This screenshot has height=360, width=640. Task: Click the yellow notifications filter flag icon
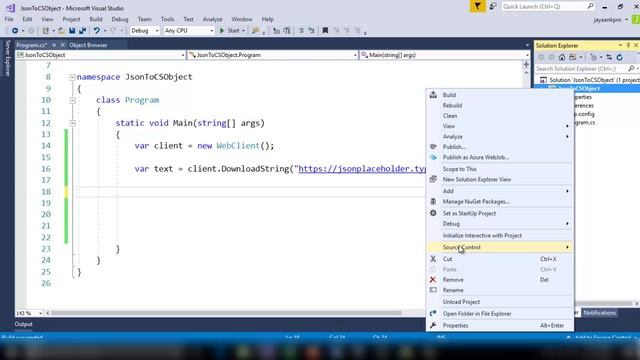(x=478, y=7)
